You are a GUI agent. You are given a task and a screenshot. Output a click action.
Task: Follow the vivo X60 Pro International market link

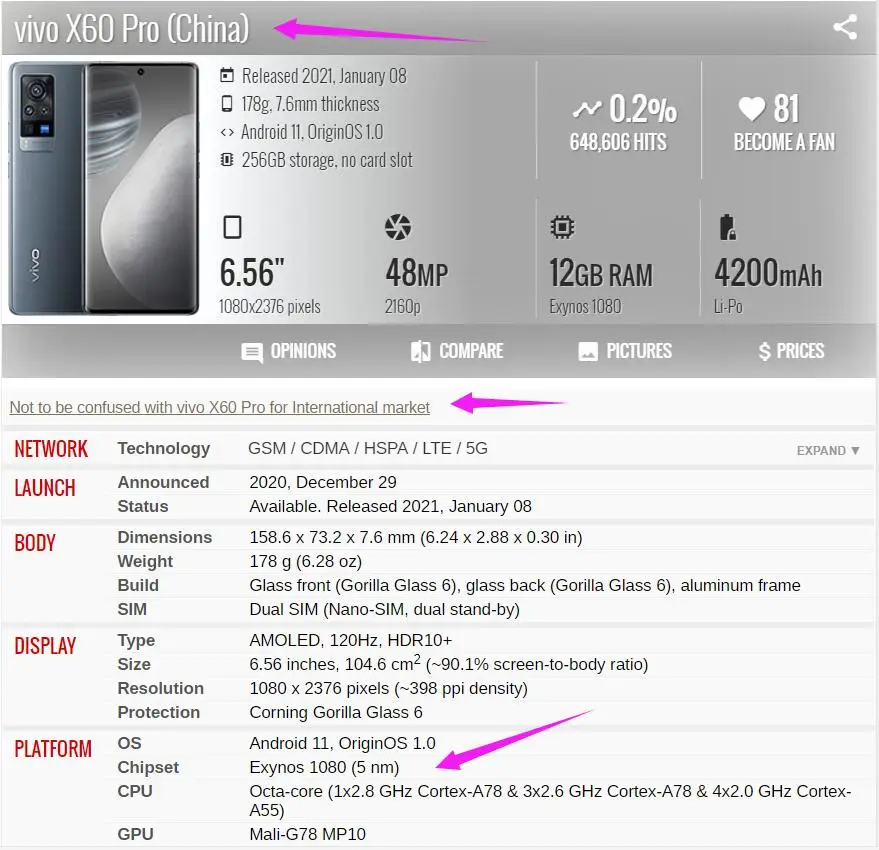click(x=220, y=407)
